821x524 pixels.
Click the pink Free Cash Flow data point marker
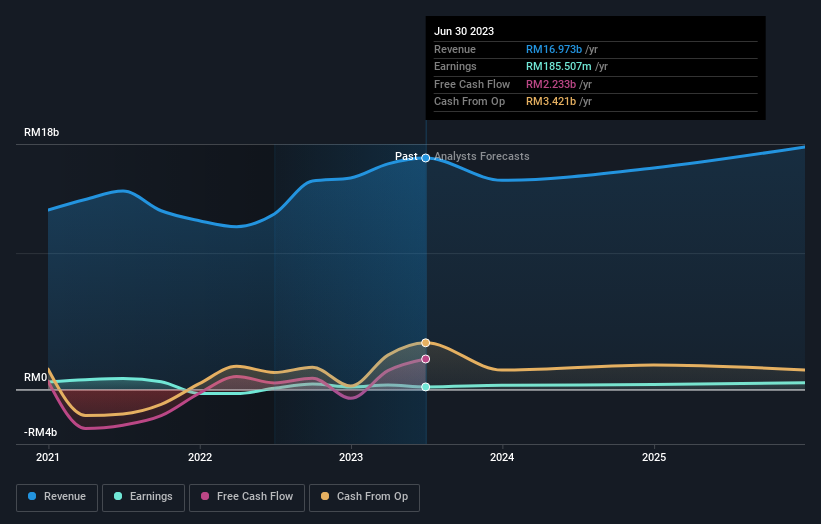pos(426,359)
